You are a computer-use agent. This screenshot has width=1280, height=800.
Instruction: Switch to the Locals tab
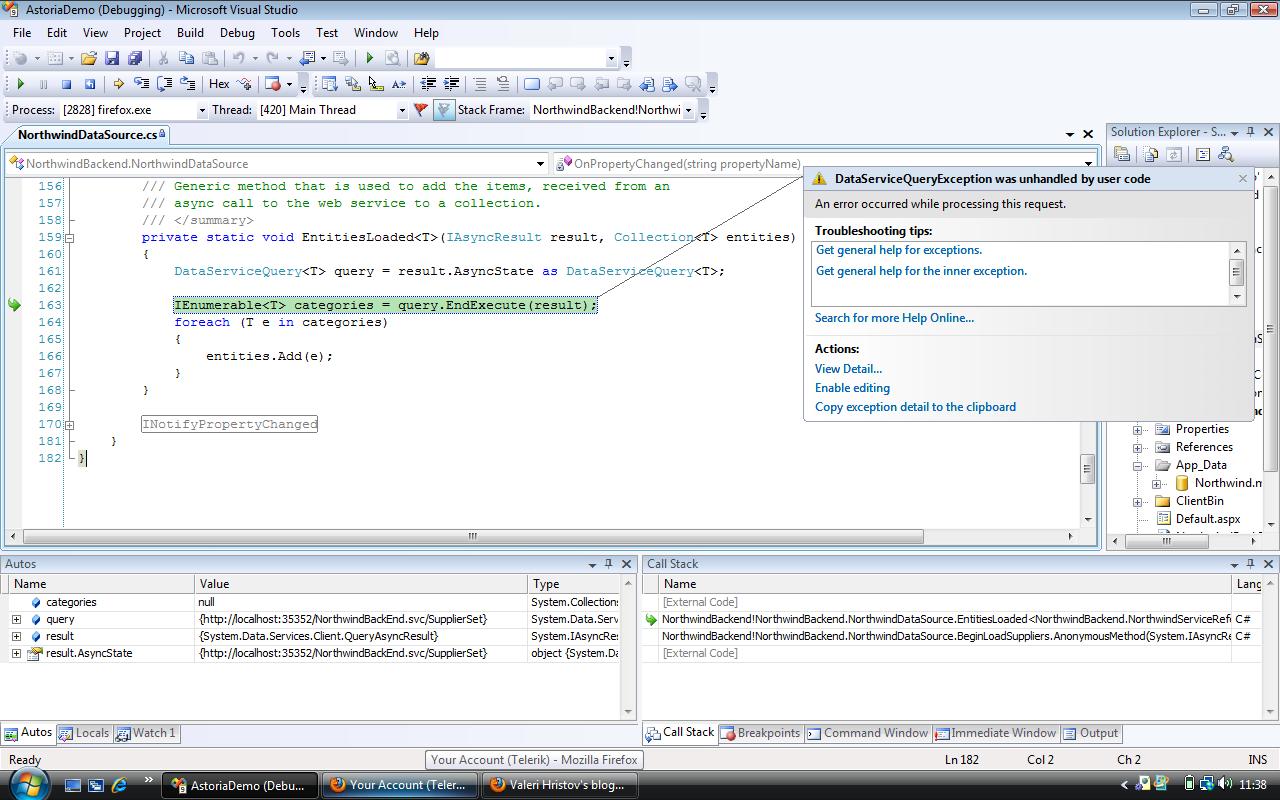click(x=84, y=733)
